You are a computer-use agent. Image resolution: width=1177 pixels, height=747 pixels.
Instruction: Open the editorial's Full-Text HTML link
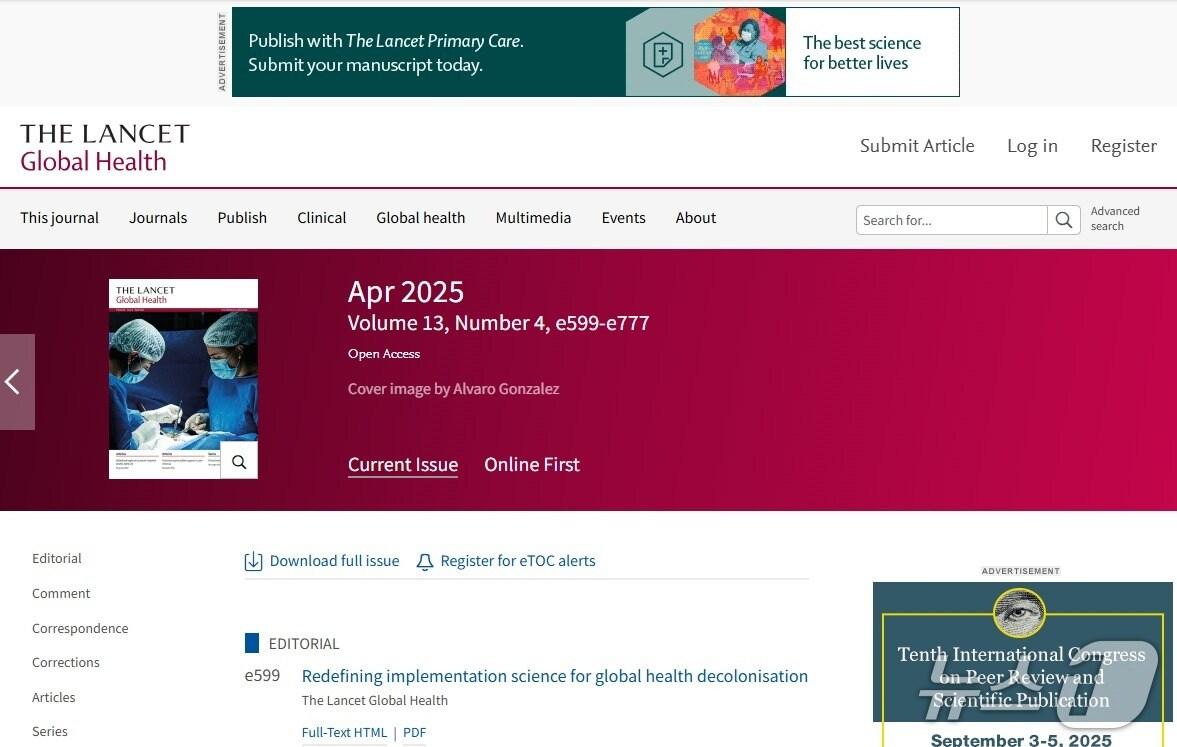343,733
